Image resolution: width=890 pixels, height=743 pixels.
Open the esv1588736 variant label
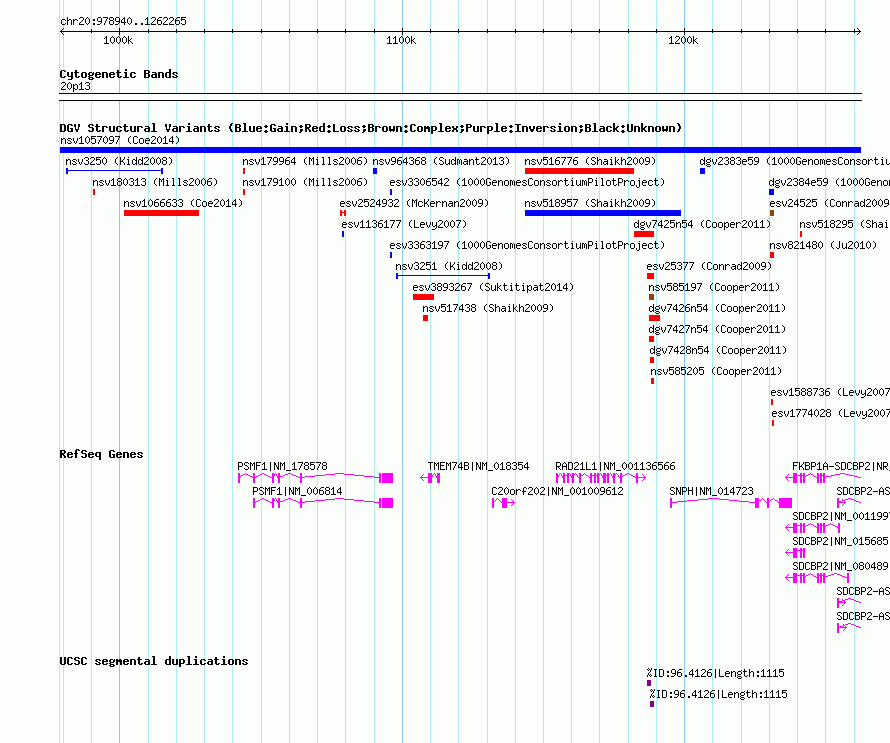[830, 392]
